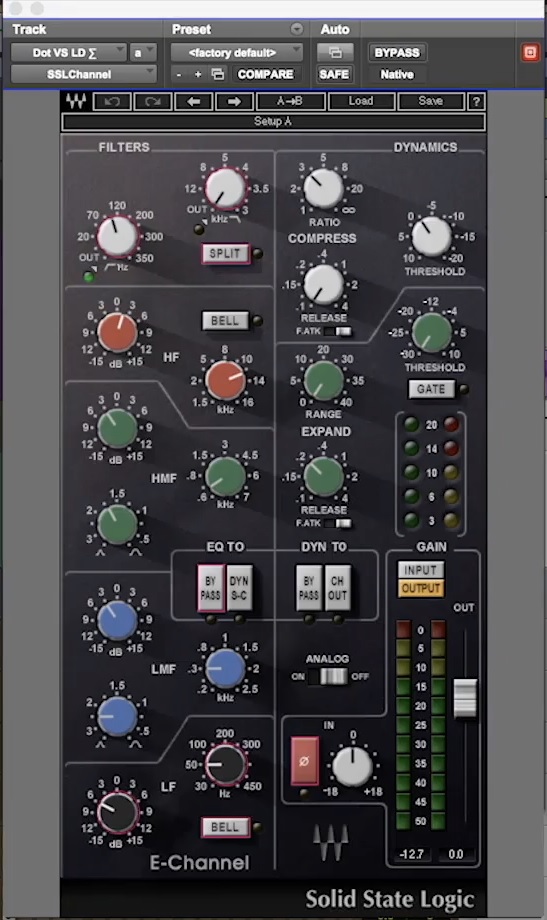547x920 pixels.
Task: Open help with the question mark button
Action: [x=476, y=102]
